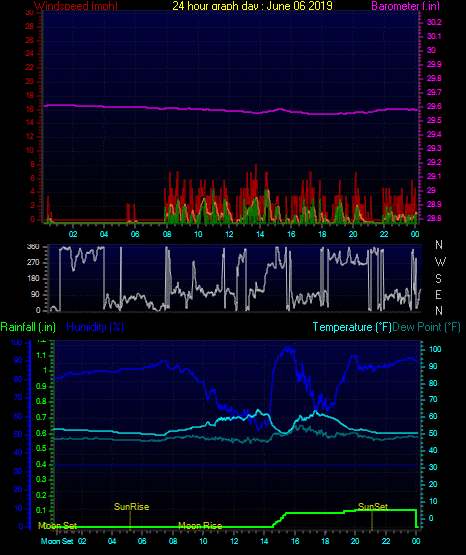Screen dimensions: 466x555
Task: Select the Rainfall (.in) legend label
Action: (x=28, y=327)
